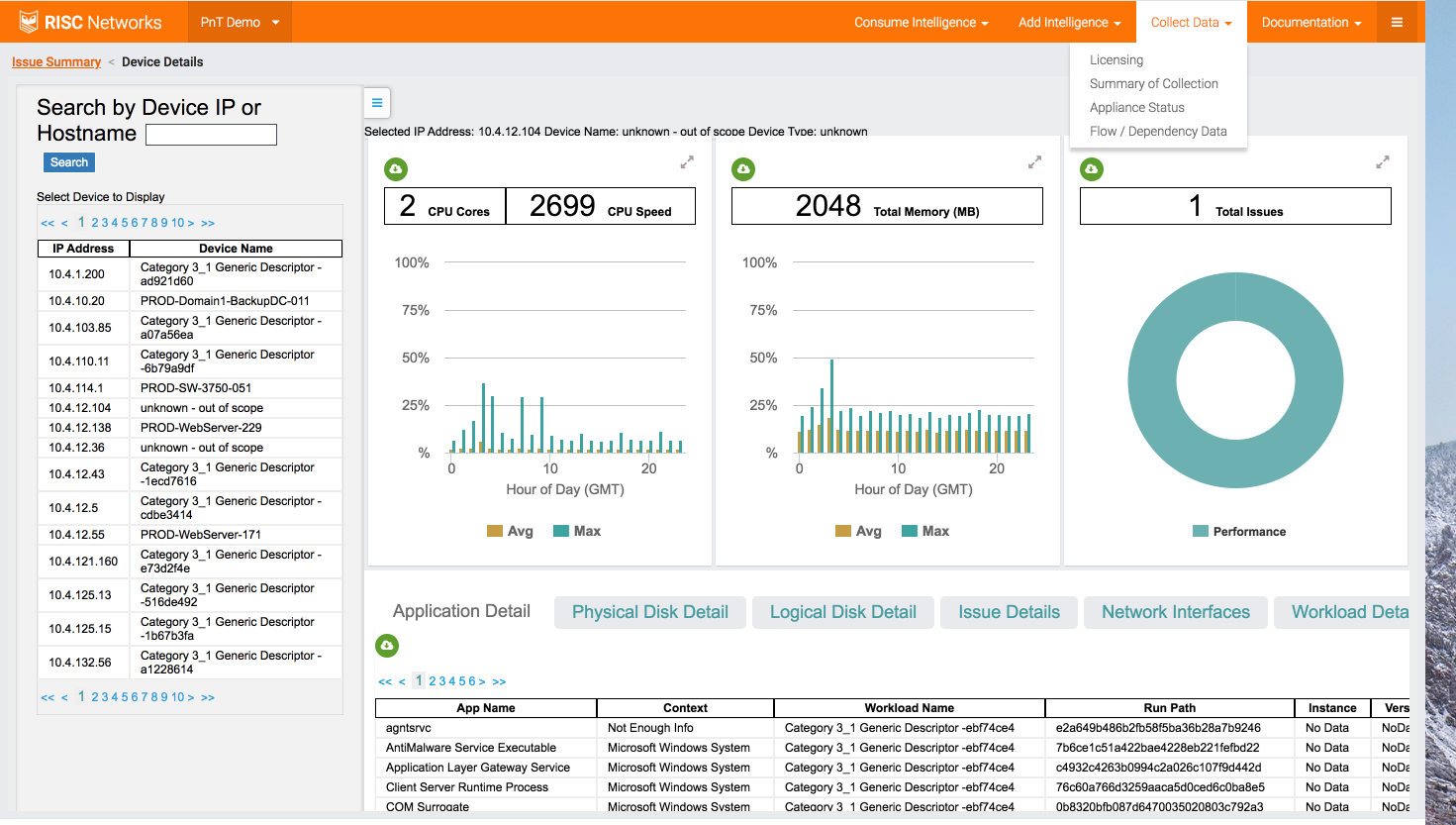This screenshot has width=1456, height=825.
Task: Click the device IP or hostname input field
Action: click(211, 135)
